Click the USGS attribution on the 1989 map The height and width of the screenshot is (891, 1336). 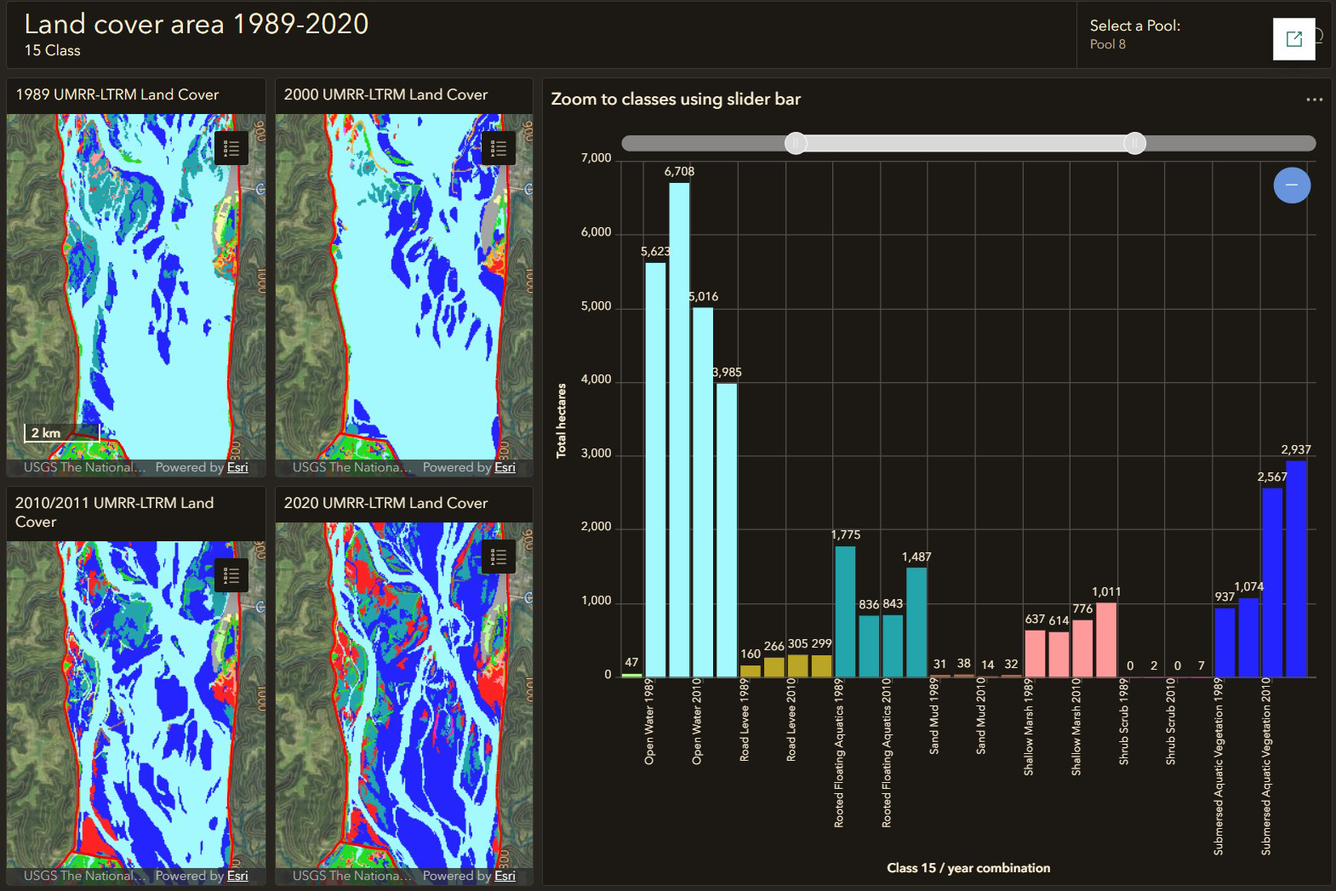(85, 467)
